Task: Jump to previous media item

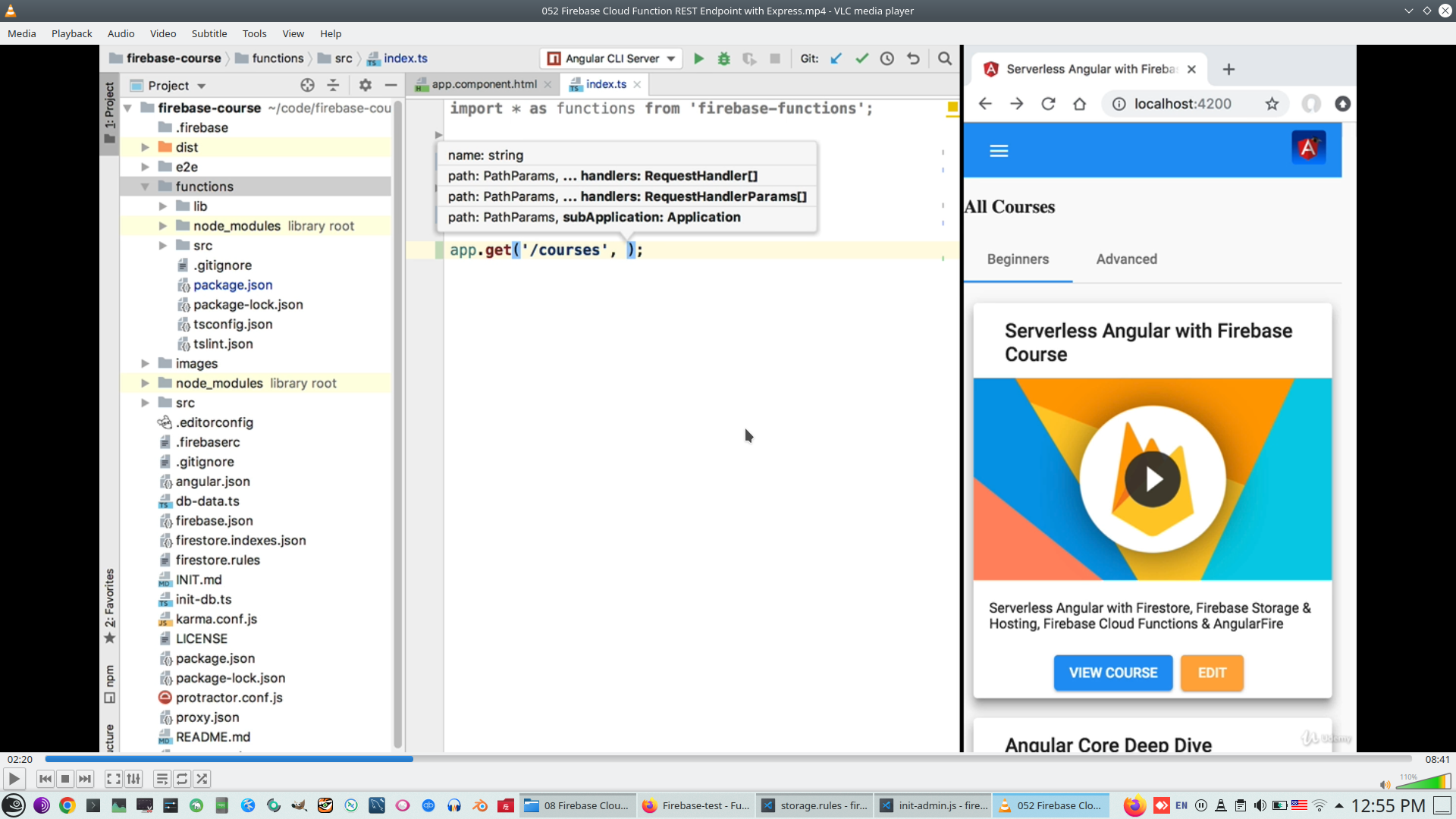Action: coord(45,779)
